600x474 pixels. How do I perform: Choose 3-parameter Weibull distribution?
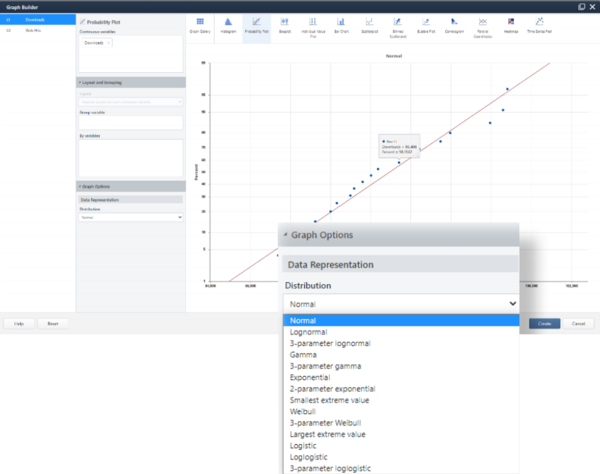click(401, 423)
